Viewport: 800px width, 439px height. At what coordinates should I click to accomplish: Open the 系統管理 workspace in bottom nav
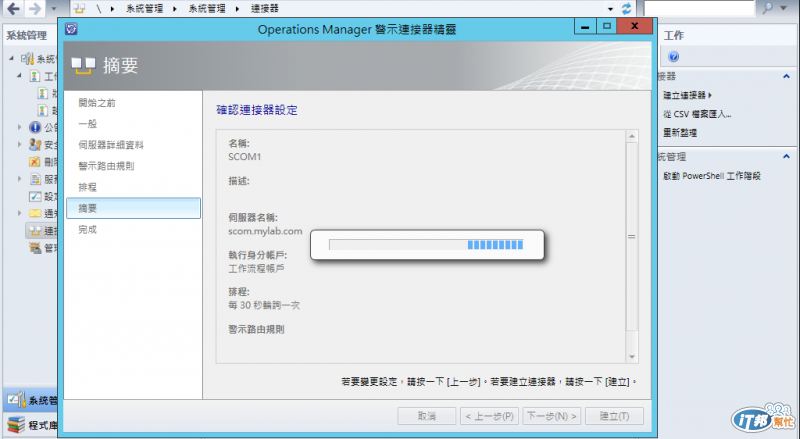(x=32, y=400)
